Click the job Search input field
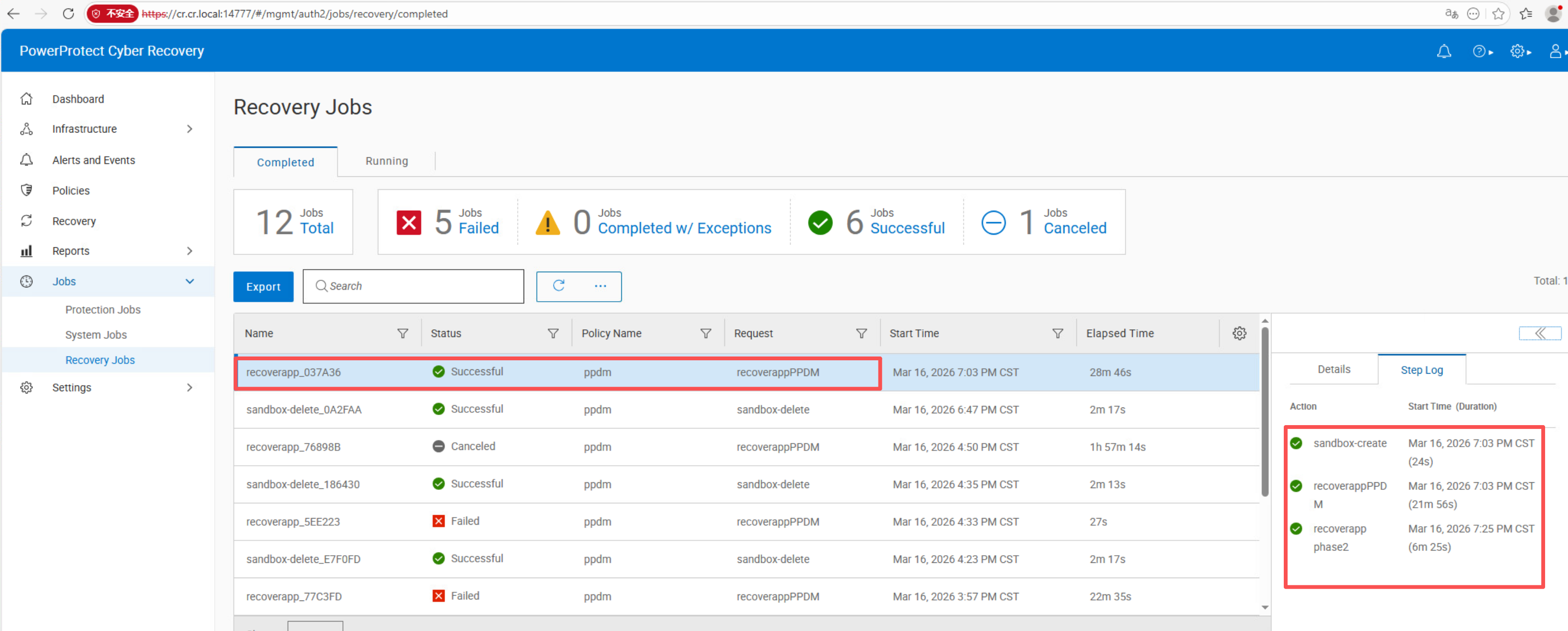The image size is (1568, 631). pos(413,285)
